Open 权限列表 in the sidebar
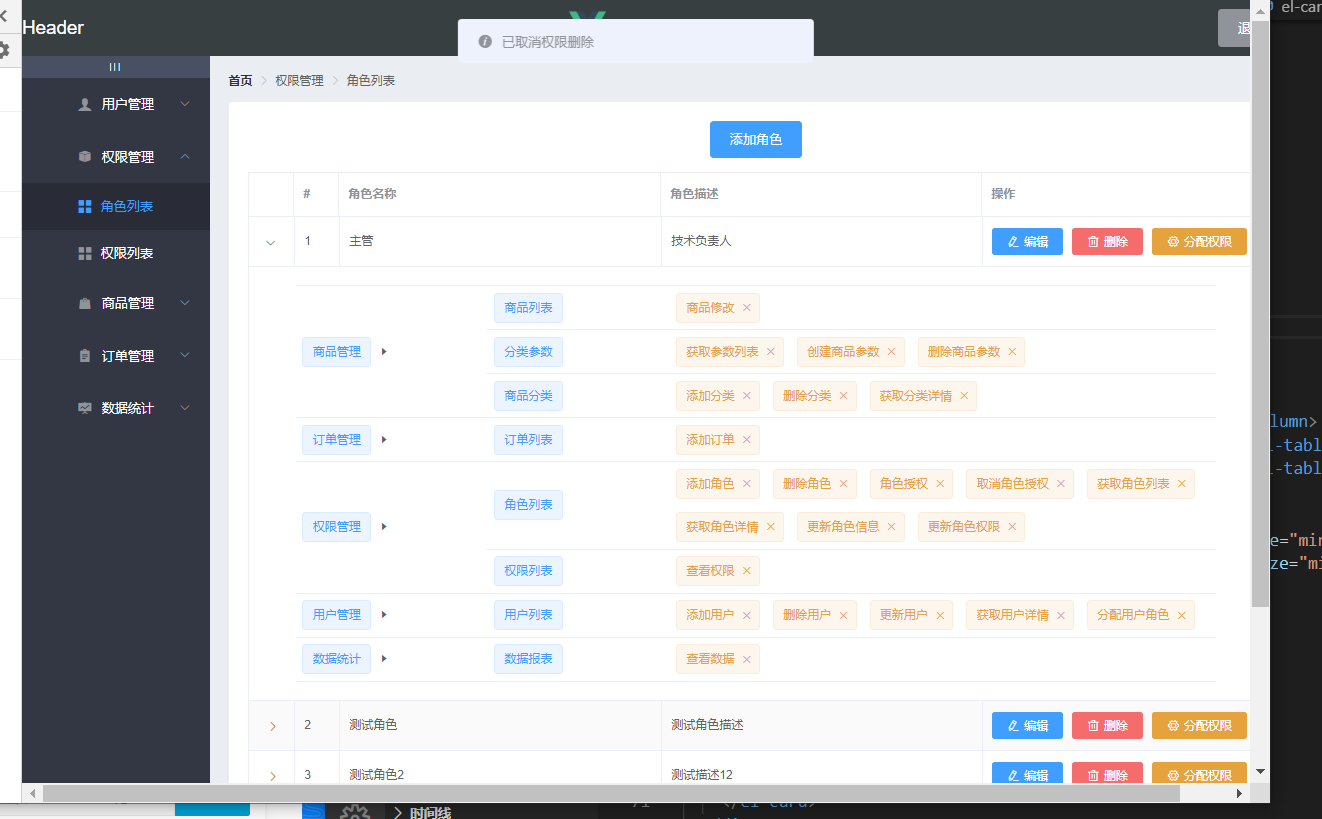The image size is (1322, 819). tap(116, 253)
